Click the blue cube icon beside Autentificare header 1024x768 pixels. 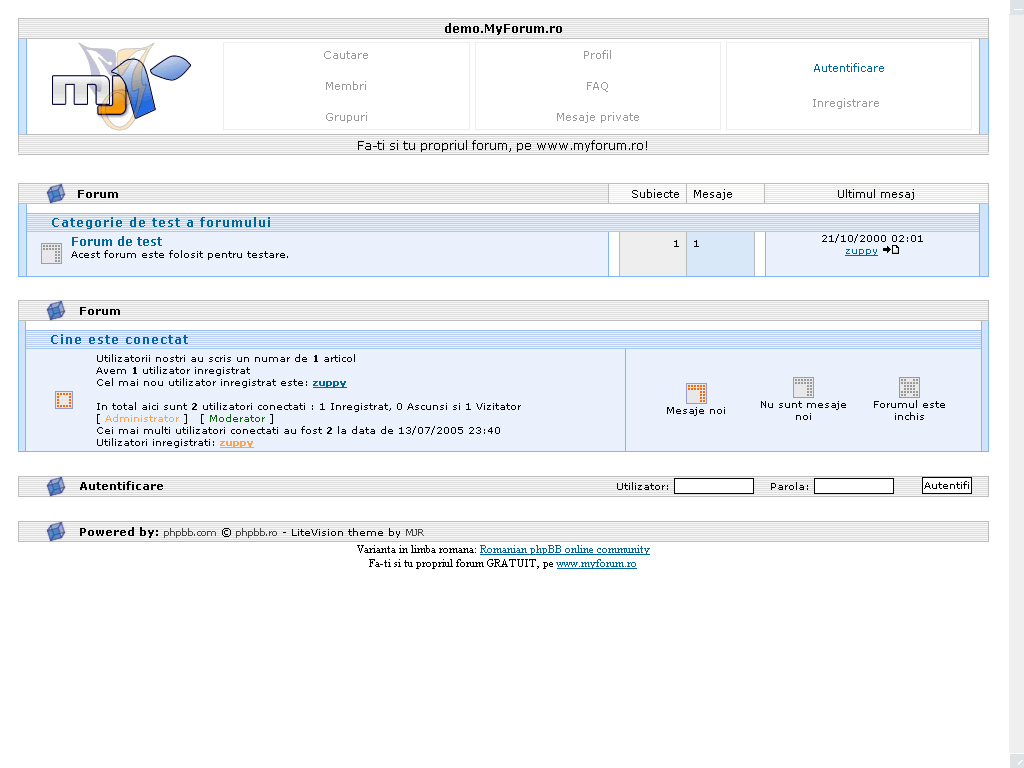tap(56, 486)
